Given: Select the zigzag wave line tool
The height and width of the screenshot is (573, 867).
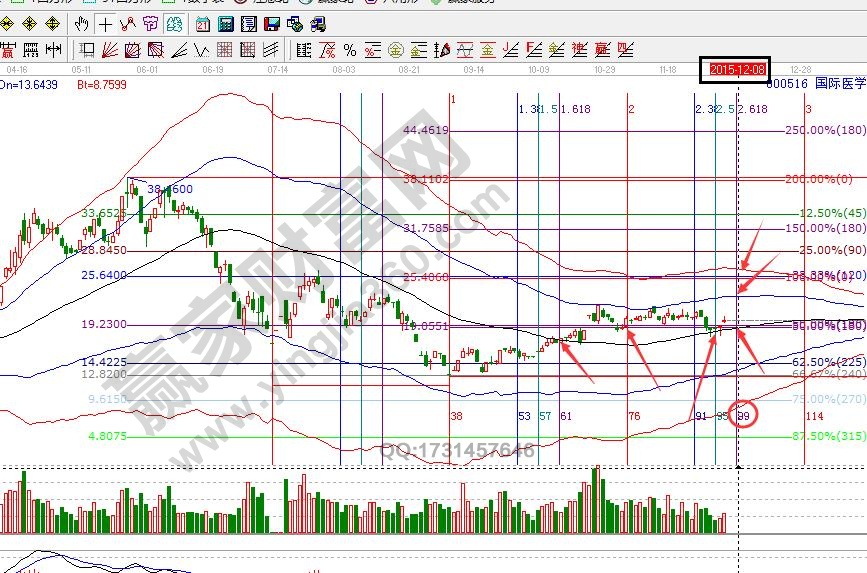Looking at the screenshot, I should pyautogui.click(x=201, y=49).
